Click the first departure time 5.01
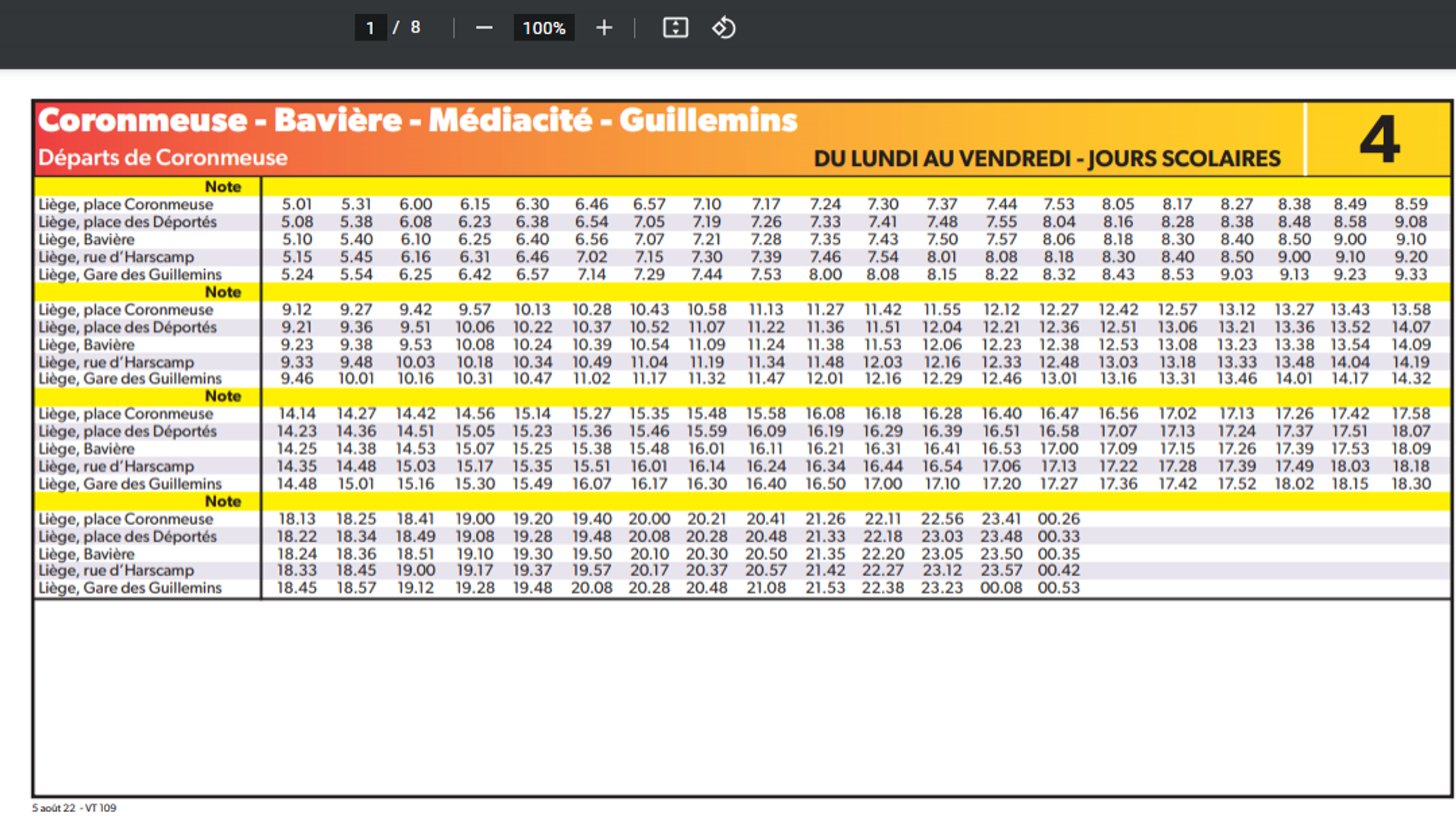Viewport: 1456px width, 818px height. (x=297, y=205)
